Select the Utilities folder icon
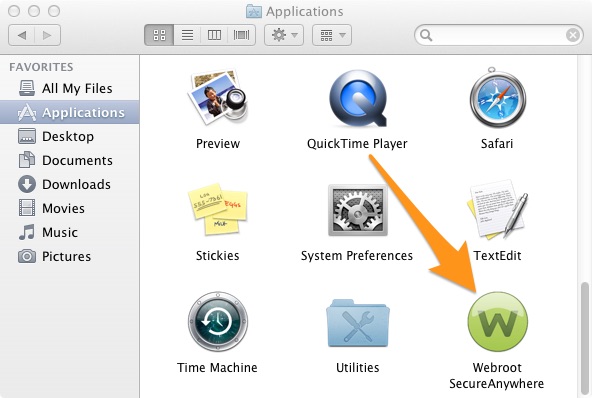 358,323
